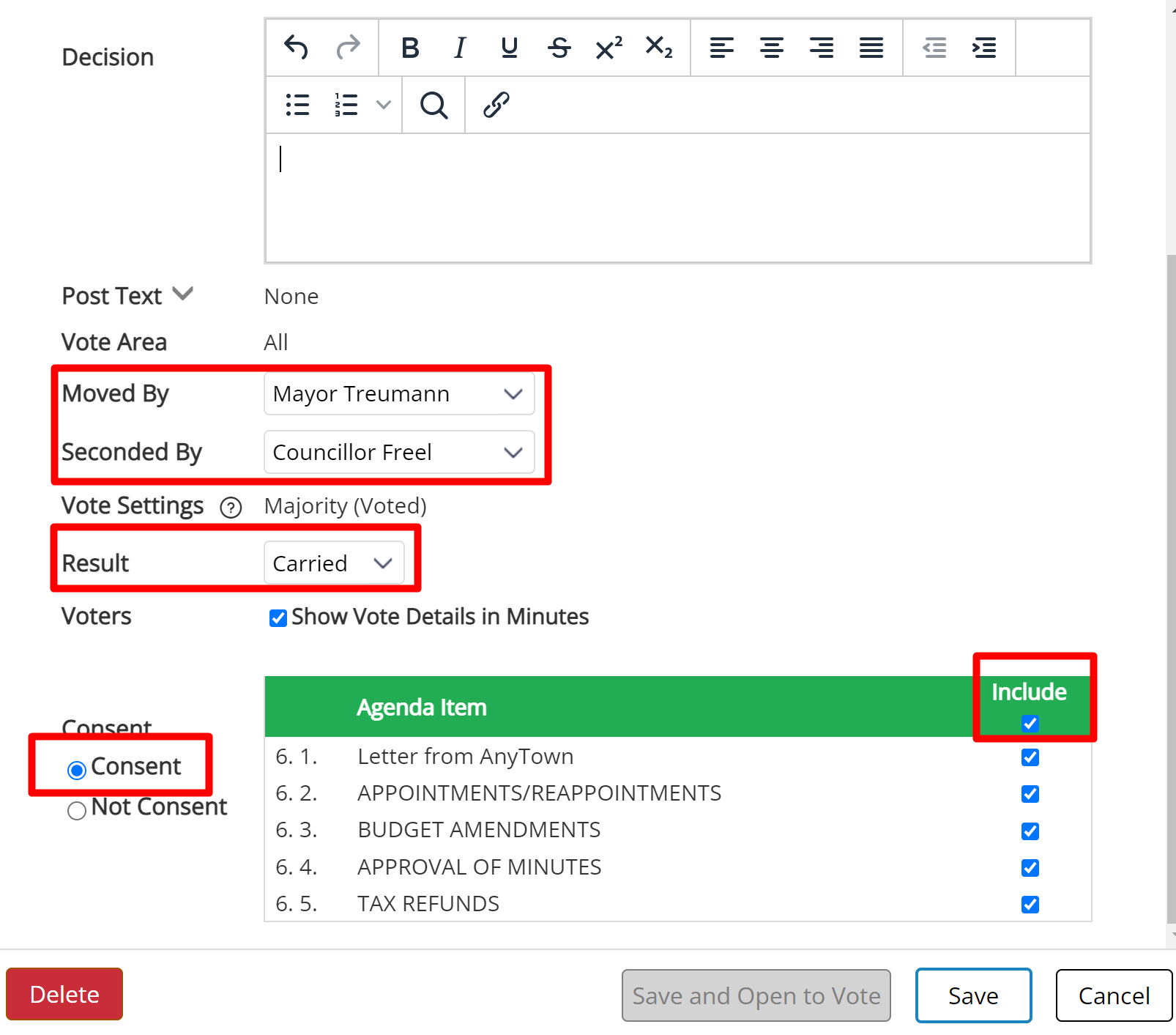Image resolution: width=1176 pixels, height=1035 pixels.
Task: Apply Italic formatting
Action: coord(460,48)
